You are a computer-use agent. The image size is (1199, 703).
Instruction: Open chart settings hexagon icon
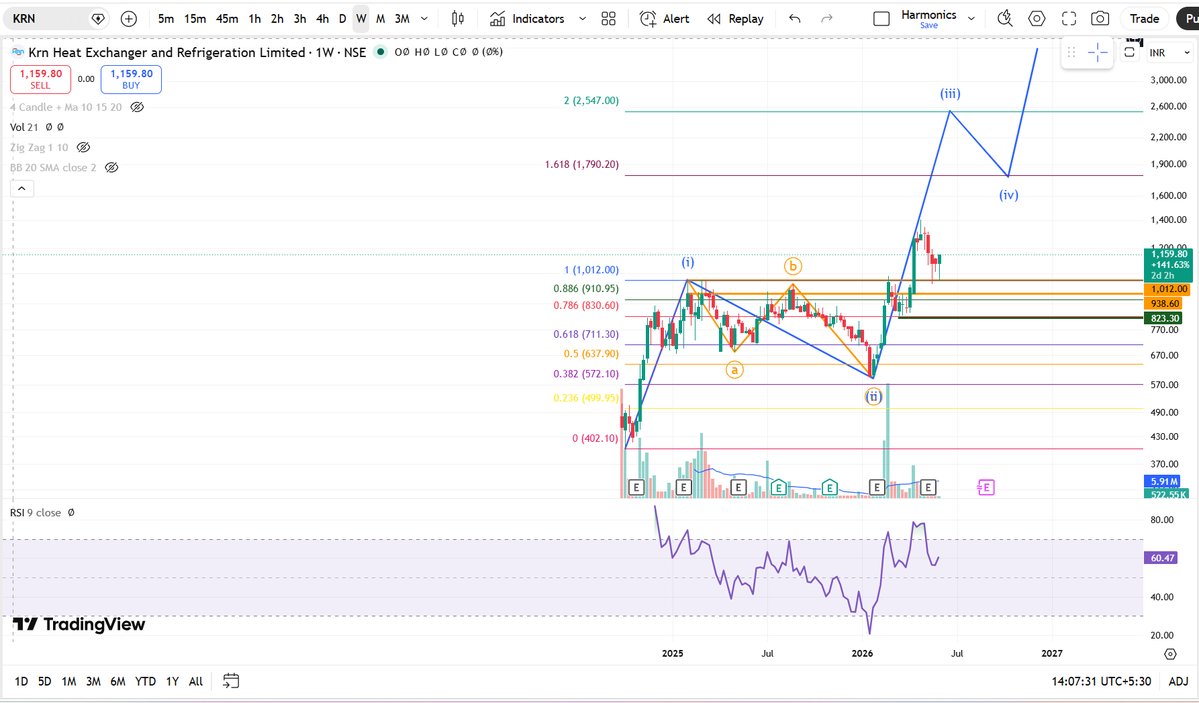tap(1037, 19)
